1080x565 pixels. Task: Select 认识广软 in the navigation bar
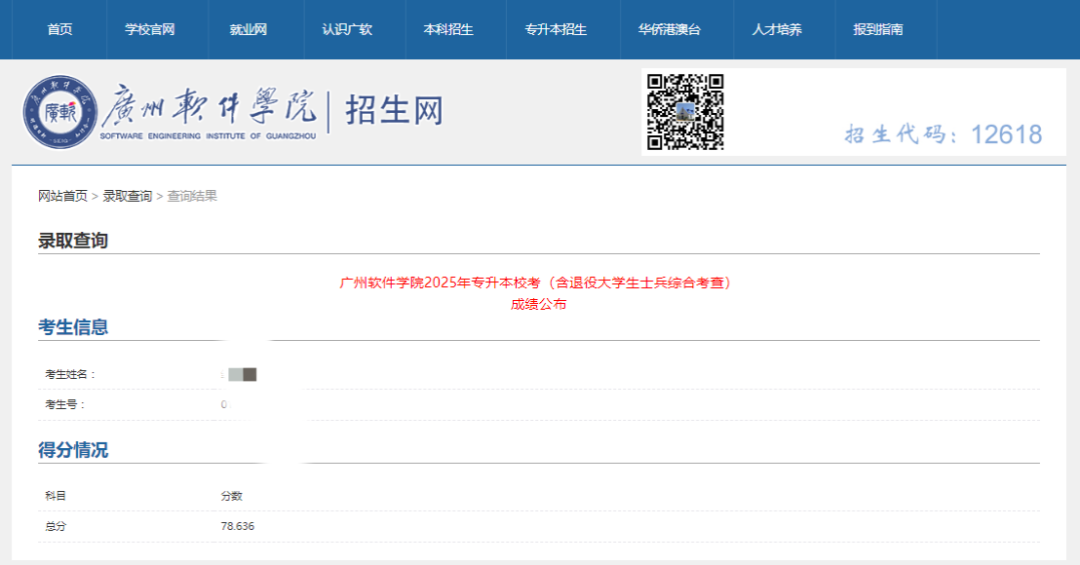(347, 29)
